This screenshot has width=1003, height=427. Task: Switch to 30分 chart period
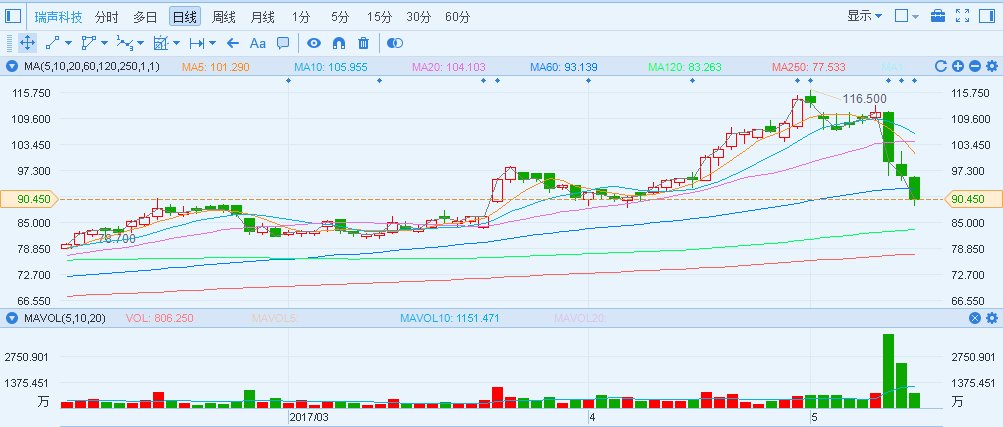tap(418, 17)
